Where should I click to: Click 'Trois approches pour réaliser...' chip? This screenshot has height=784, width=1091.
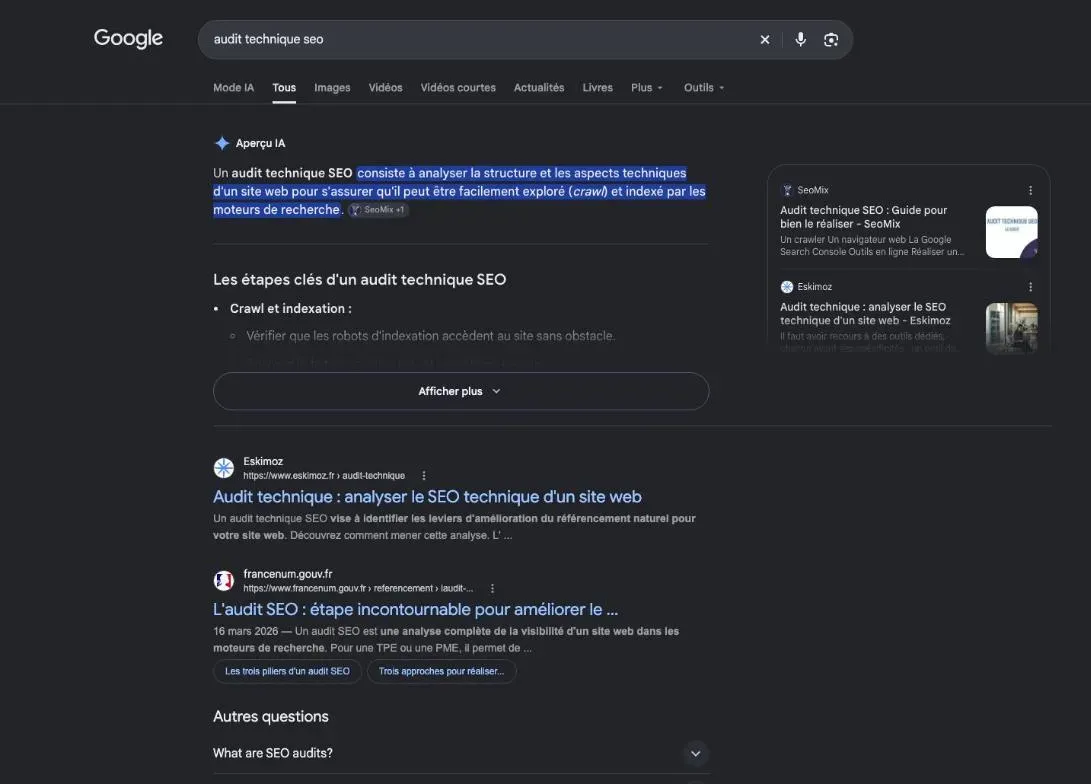click(x=441, y=671)
